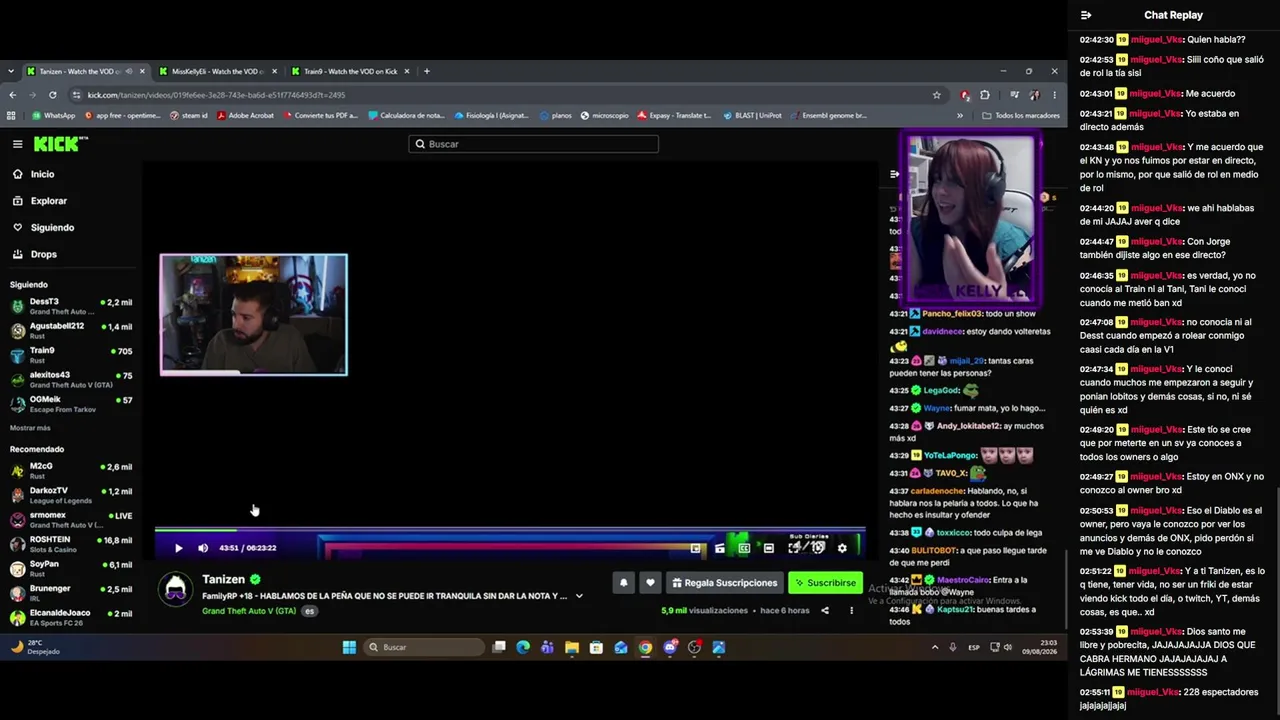The image size is (1280, 720).
Task: Click Regala Suscripciones button
Action: pyautogui.click(x=724, y=583)
